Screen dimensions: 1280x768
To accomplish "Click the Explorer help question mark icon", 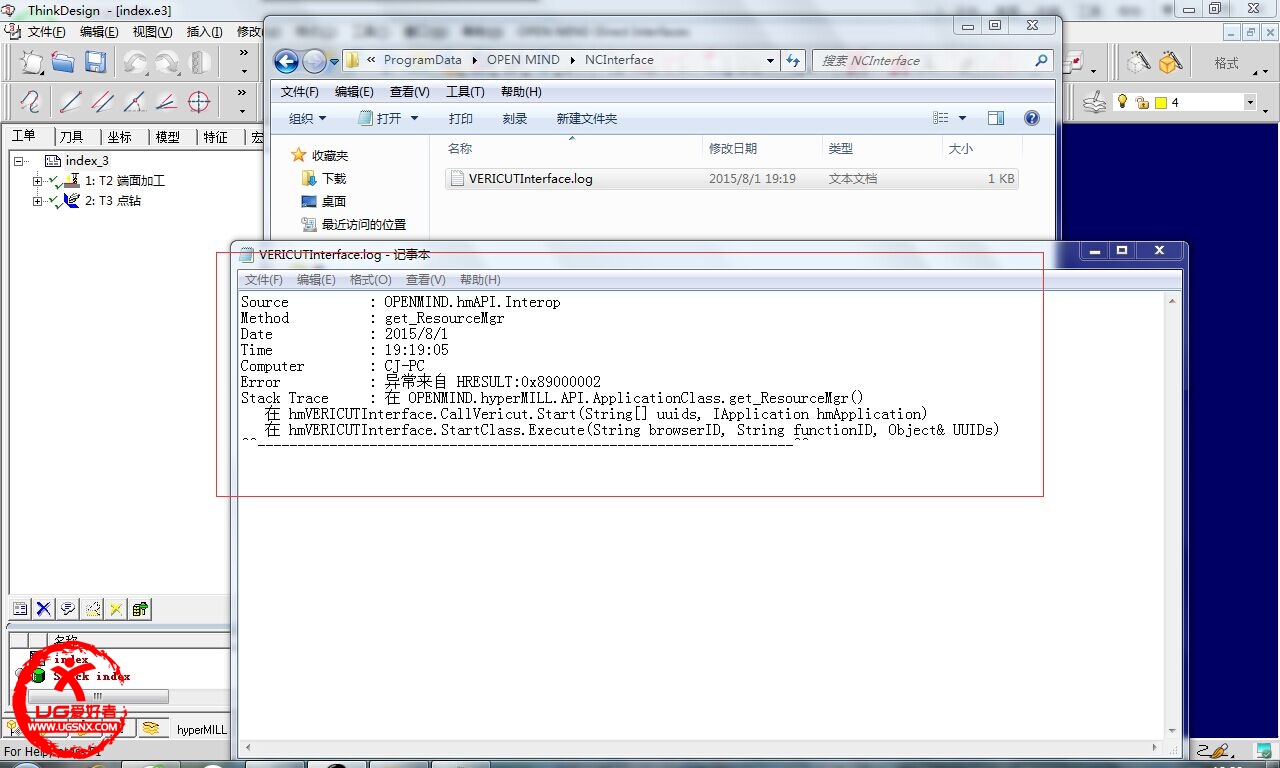I will click(x=1032, y=118).
